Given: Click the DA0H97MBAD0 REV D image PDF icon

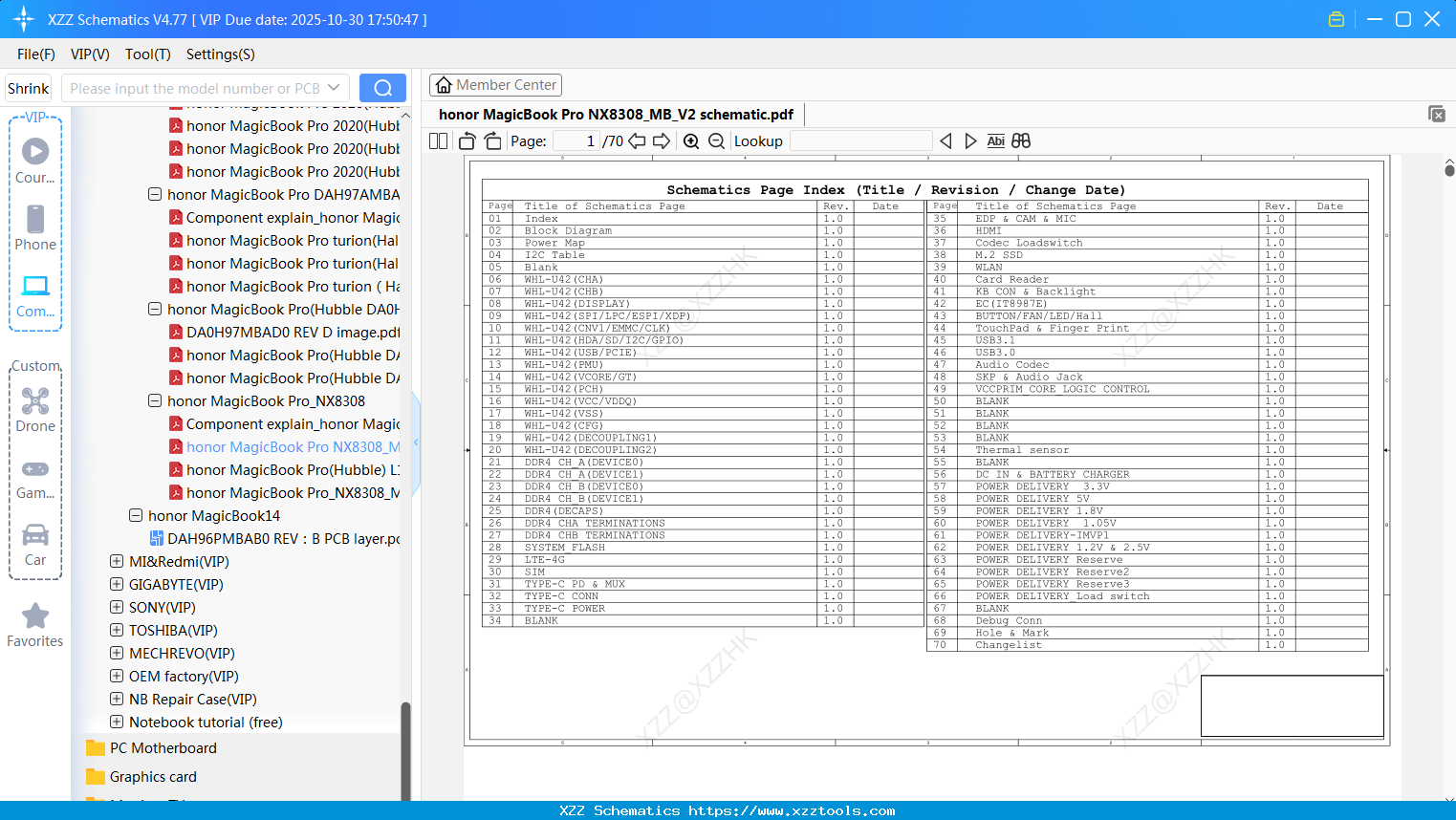Looking at the screenshot, I should coord(176,333).
